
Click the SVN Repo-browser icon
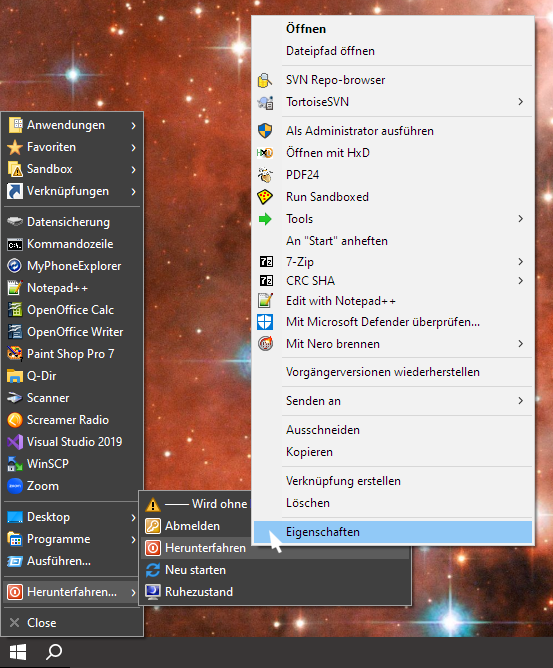tap(265, 80)
